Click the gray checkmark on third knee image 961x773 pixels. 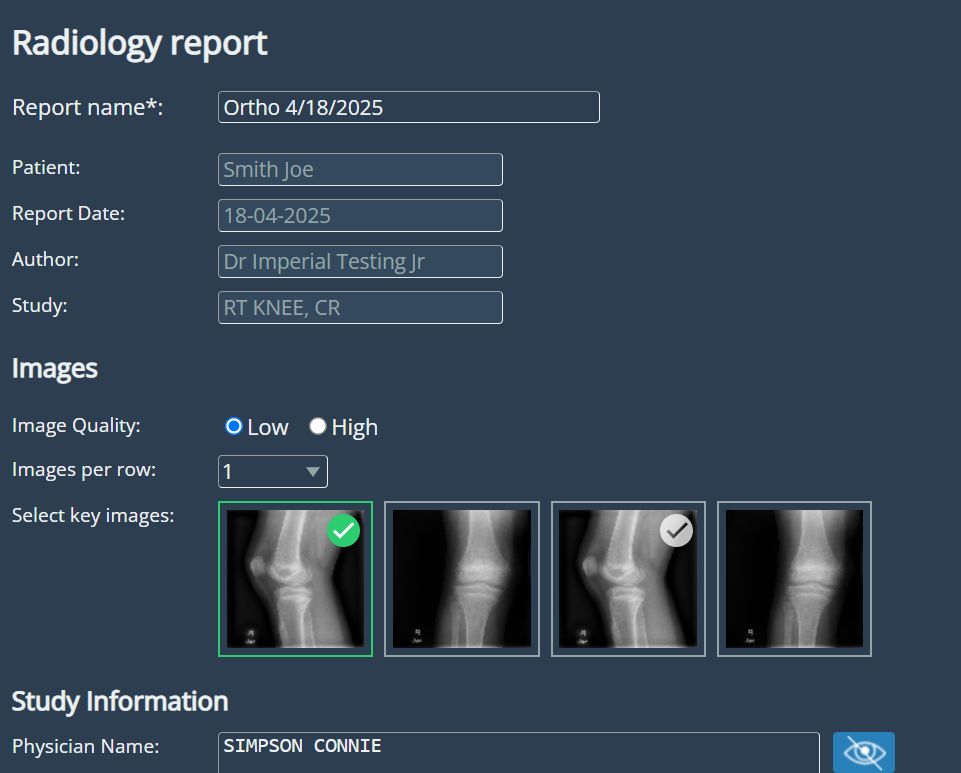(677, 531)
